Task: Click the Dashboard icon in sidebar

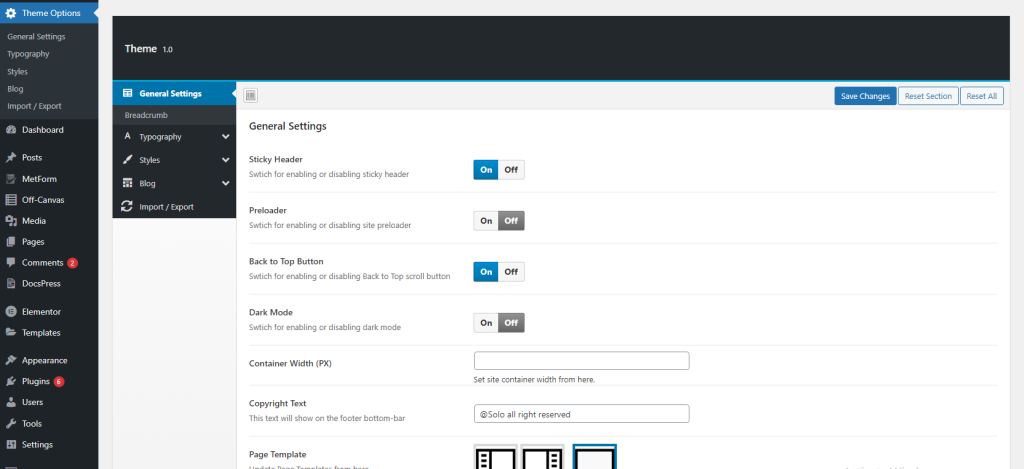Action: point(11,130)
